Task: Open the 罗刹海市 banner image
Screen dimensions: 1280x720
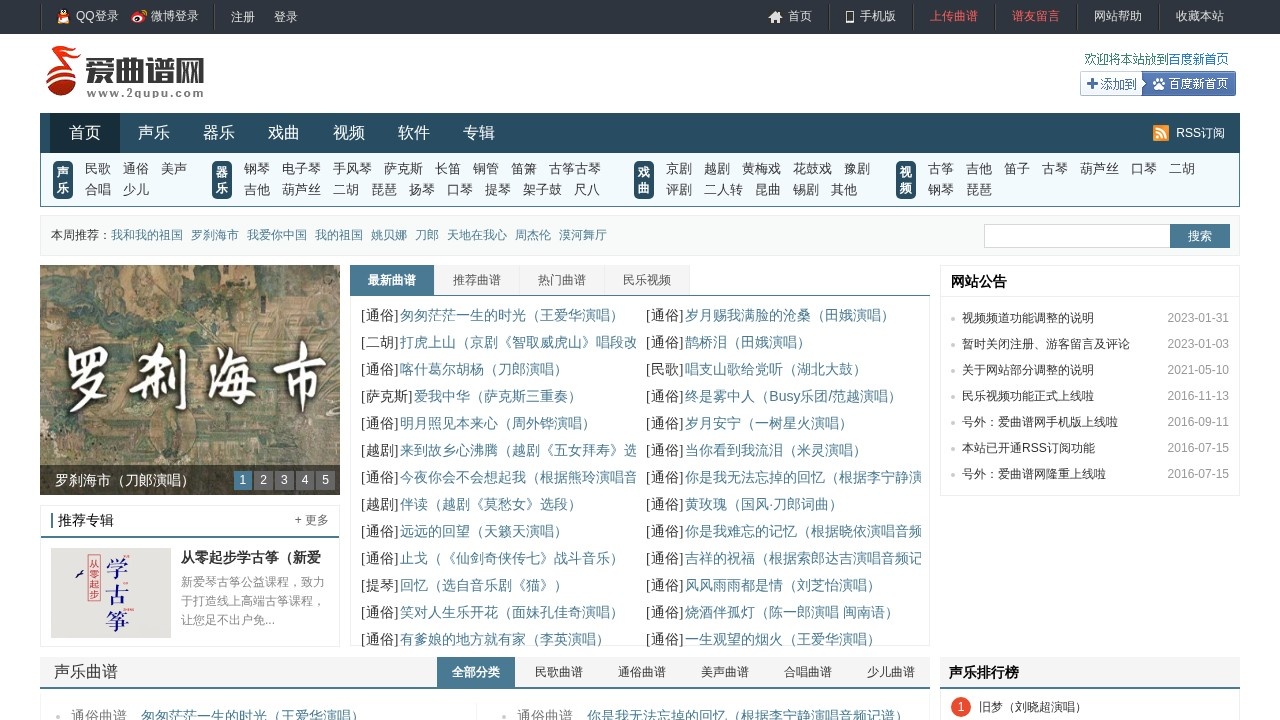Action: point(190,365)
